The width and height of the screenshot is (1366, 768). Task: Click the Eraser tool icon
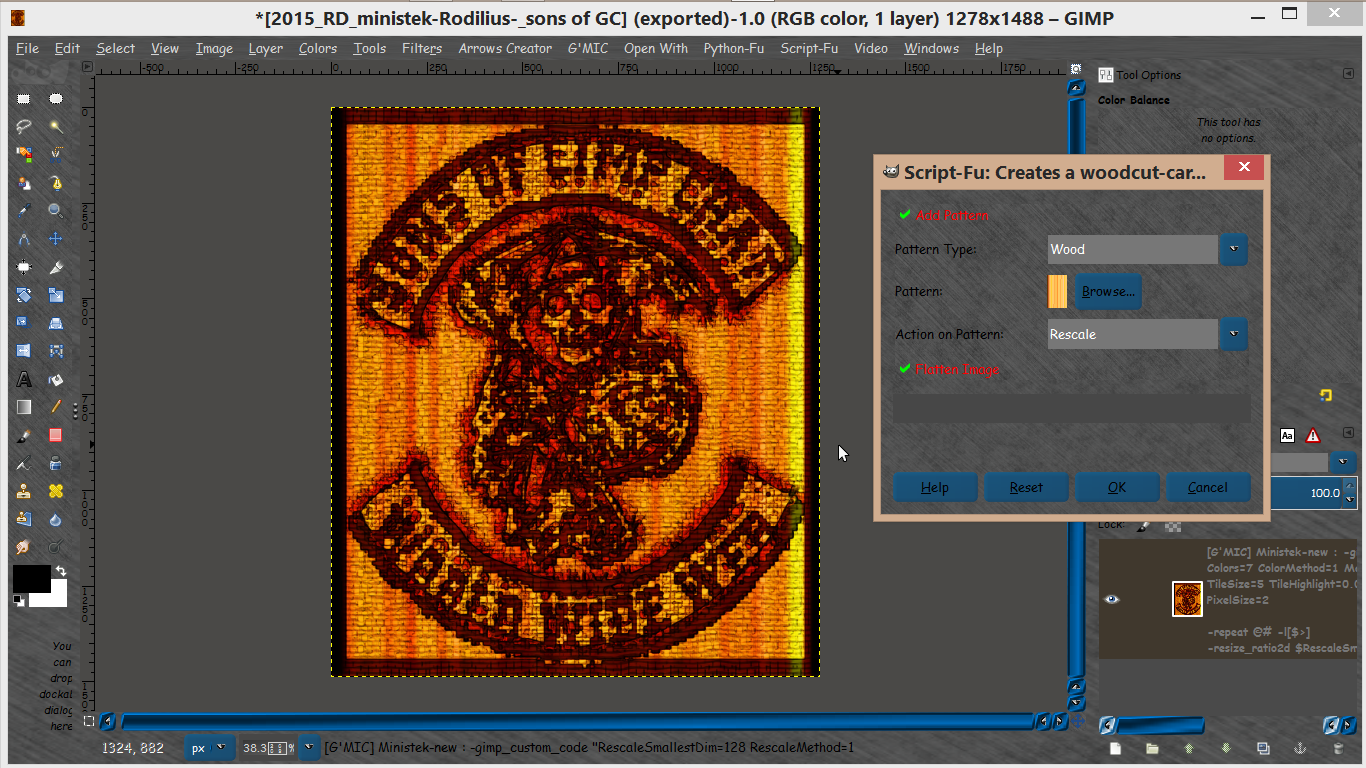pos(56,435)
